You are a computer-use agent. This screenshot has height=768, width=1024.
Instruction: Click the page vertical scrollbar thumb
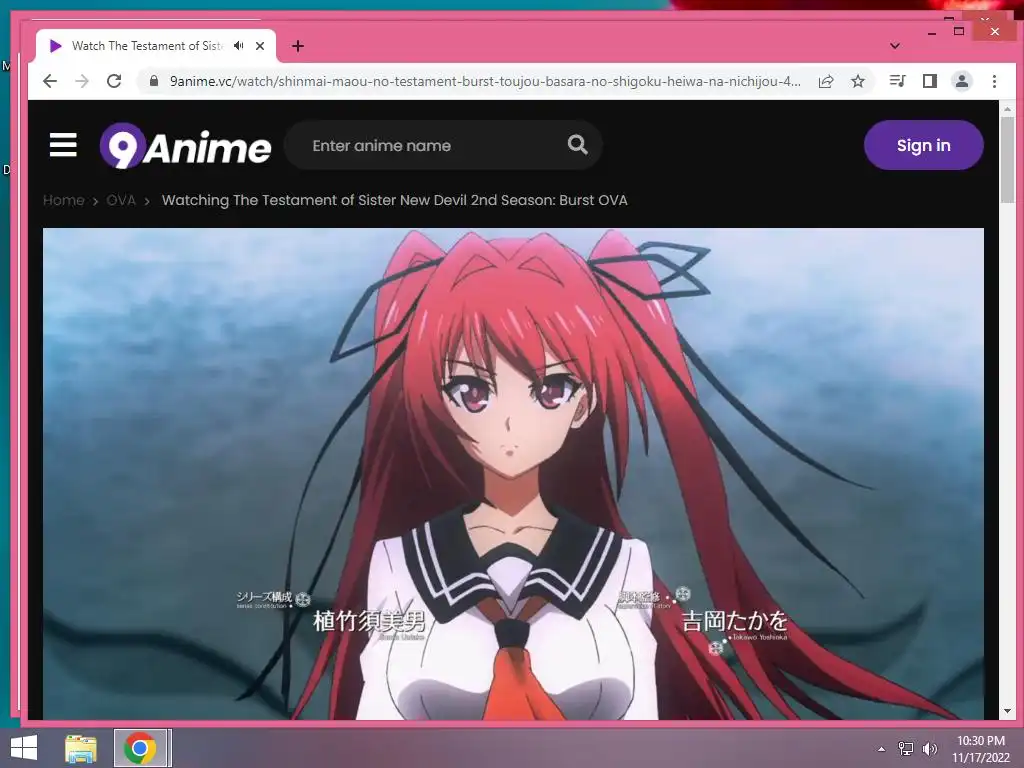(1007, 161)
